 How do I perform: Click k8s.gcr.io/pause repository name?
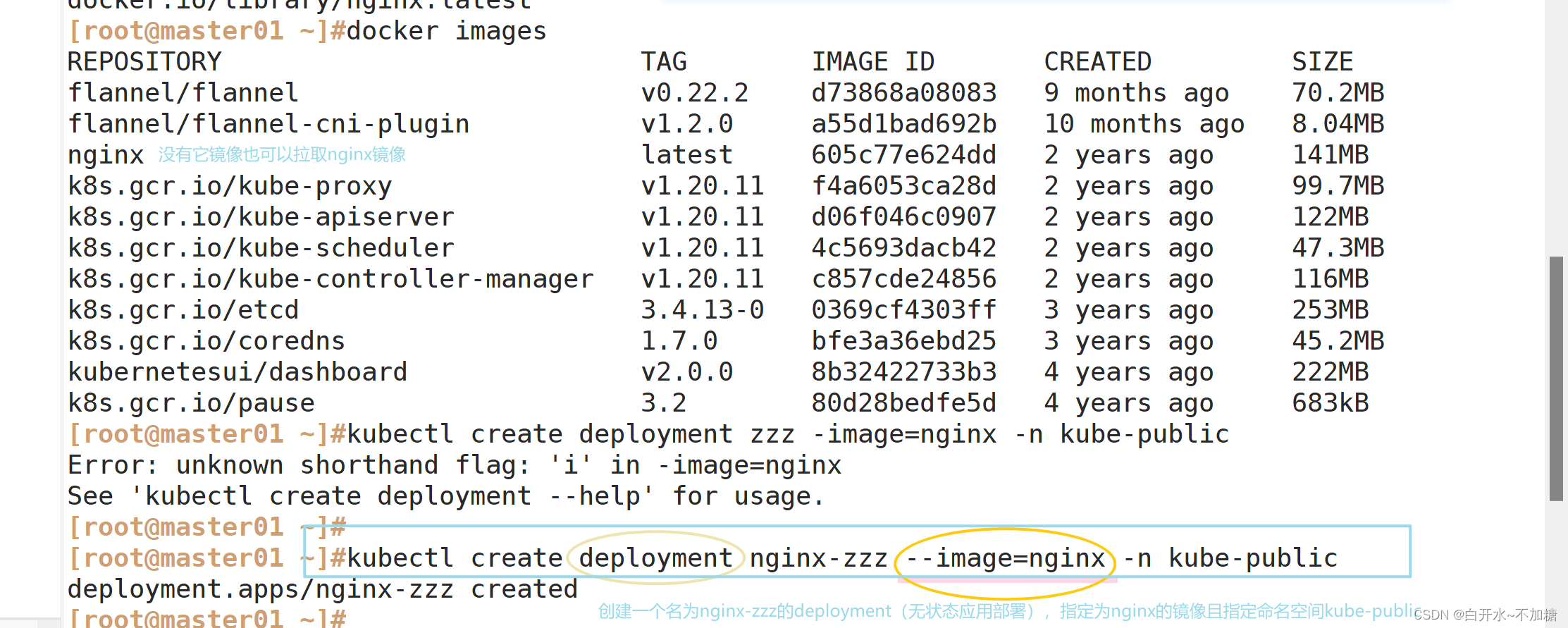point(191,403)
